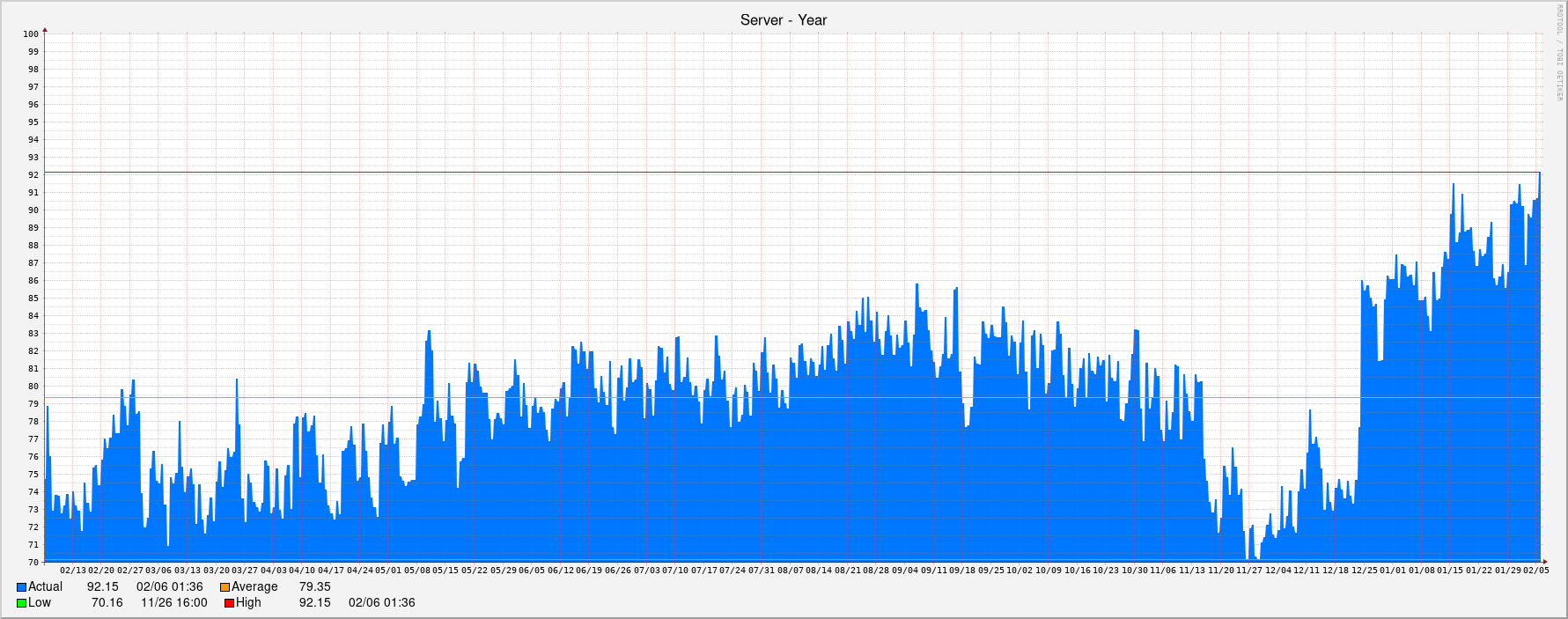Click the Actual value 92.15 in legend

tap(102, 587)
